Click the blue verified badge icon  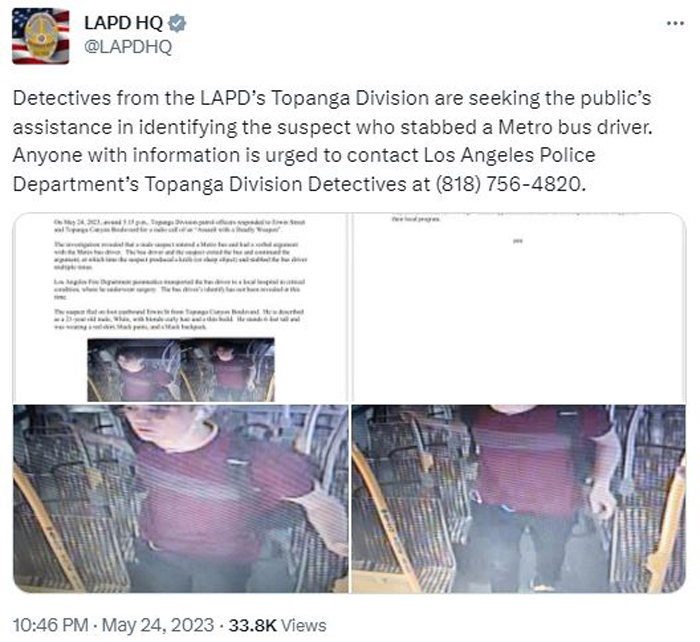point(177,23)
